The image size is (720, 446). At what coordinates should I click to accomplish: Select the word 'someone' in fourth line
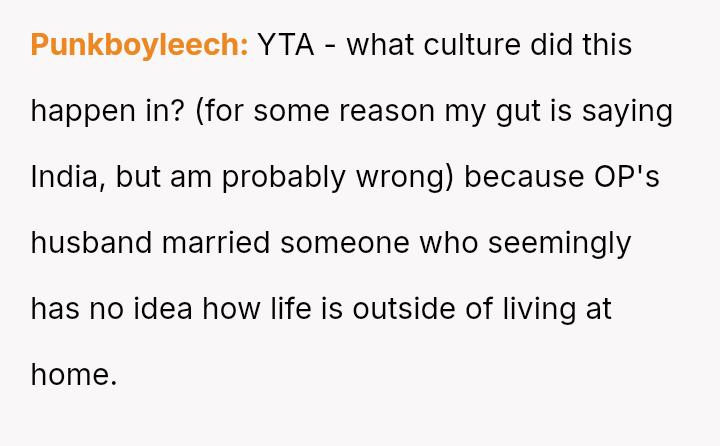(345, 243)
